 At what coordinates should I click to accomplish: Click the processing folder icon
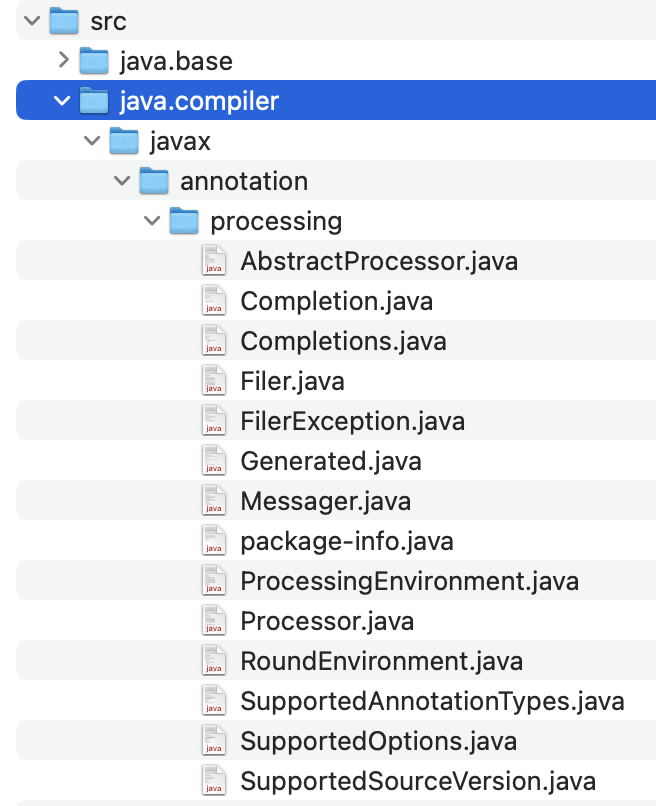click(x=184, y=221)
